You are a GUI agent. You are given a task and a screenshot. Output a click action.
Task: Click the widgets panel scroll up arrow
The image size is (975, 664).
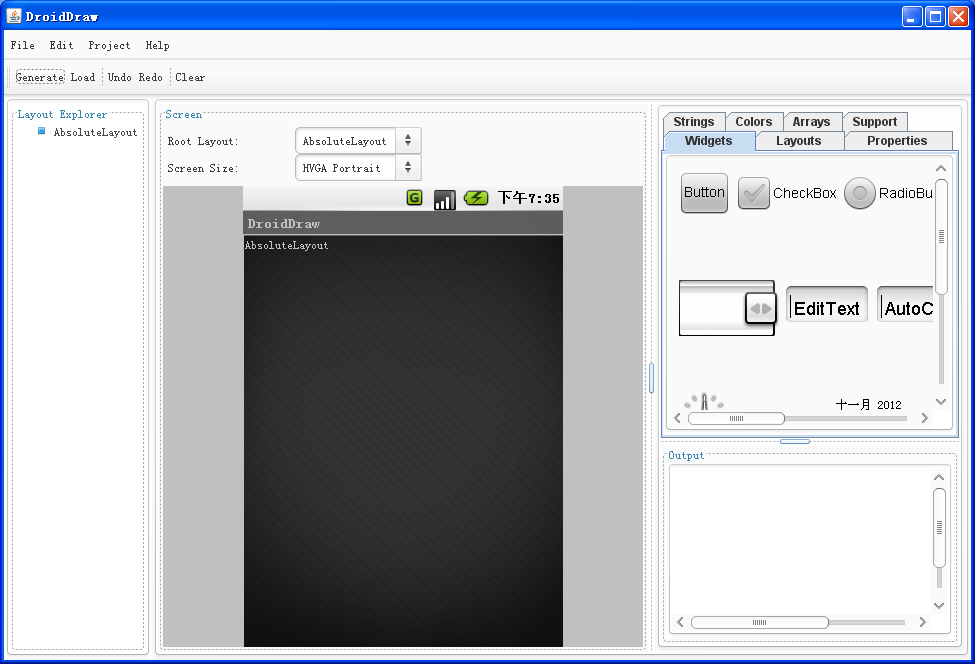[941, 168]
